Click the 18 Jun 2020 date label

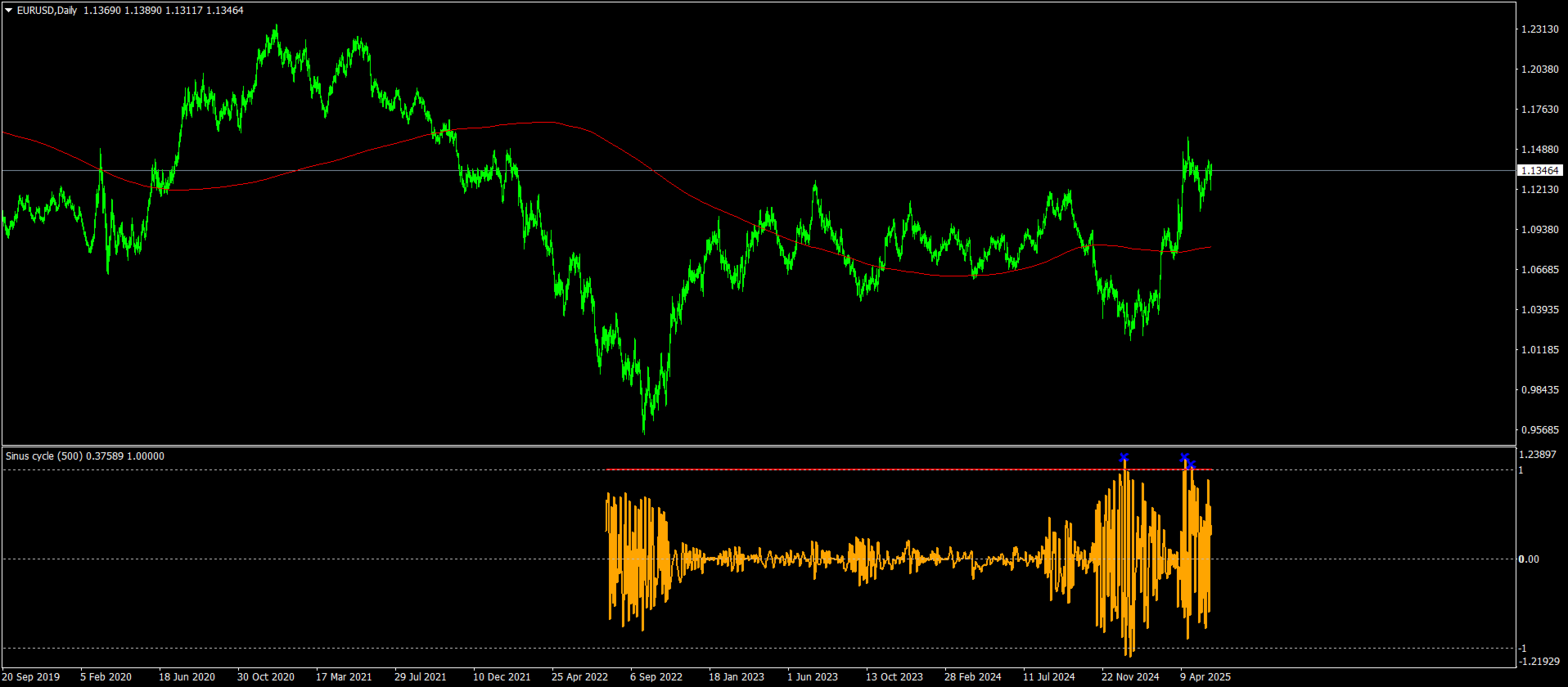pyautogui.click(x=187, y=677)
